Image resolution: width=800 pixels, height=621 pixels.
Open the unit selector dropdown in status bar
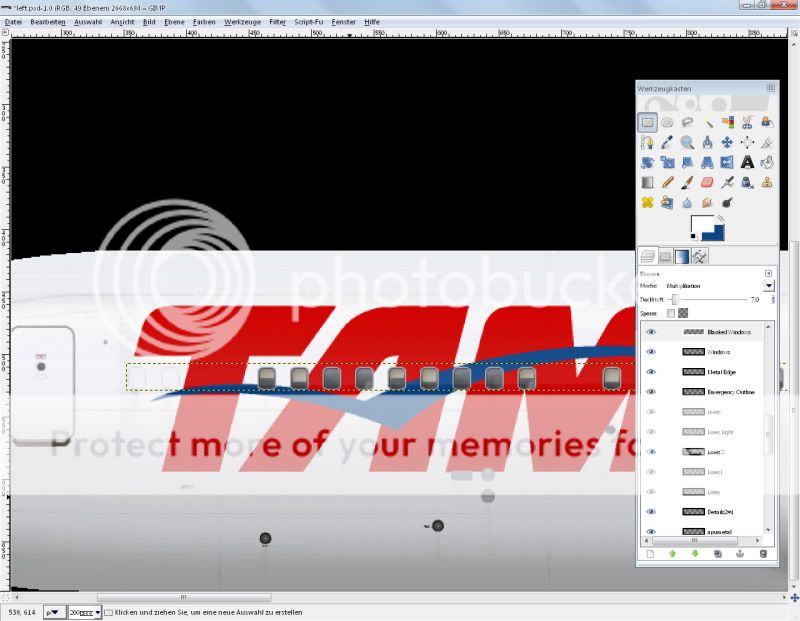54,611
